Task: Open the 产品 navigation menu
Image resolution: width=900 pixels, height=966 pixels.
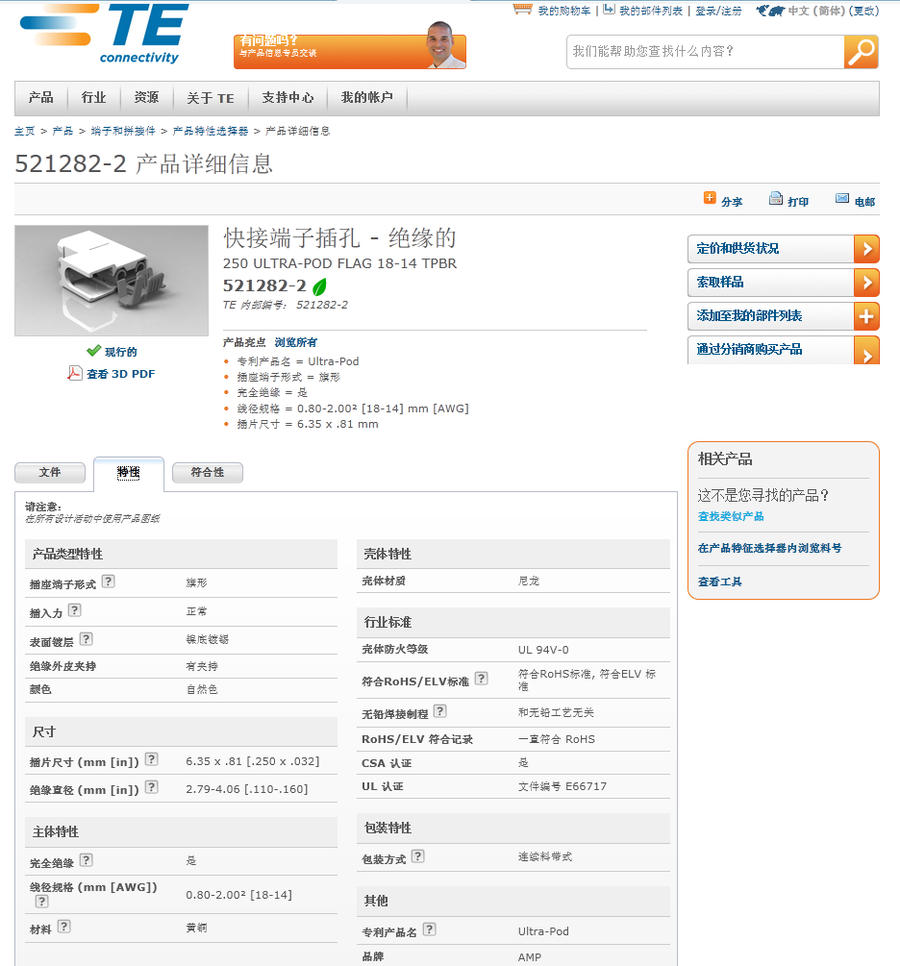Action: coord(41,98)
